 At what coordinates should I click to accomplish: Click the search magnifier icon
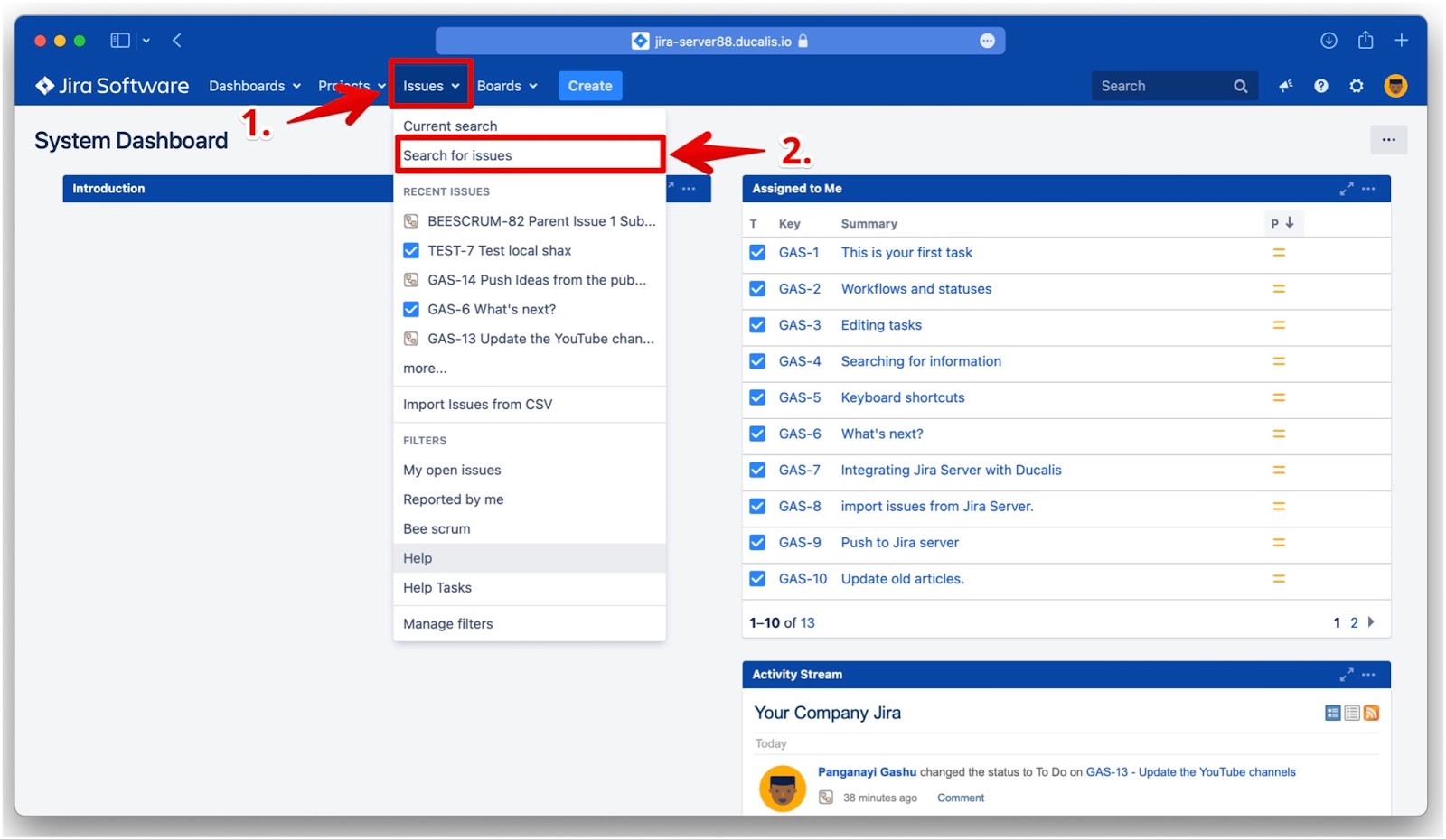[1240, 86]
